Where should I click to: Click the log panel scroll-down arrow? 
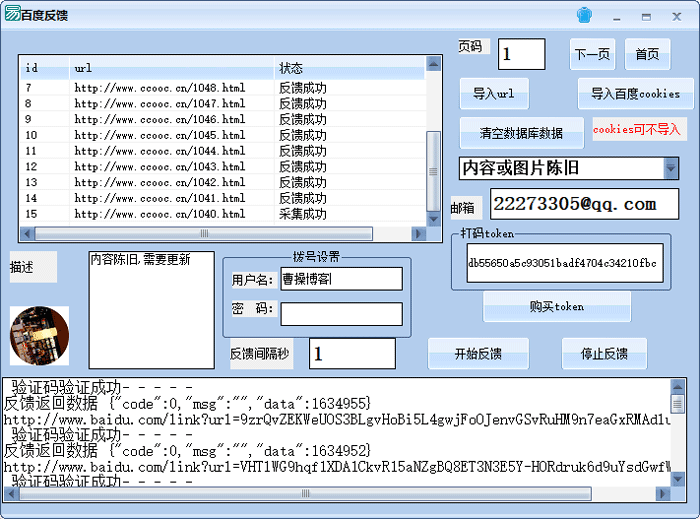pyautogui.click(x=677, y=479)
